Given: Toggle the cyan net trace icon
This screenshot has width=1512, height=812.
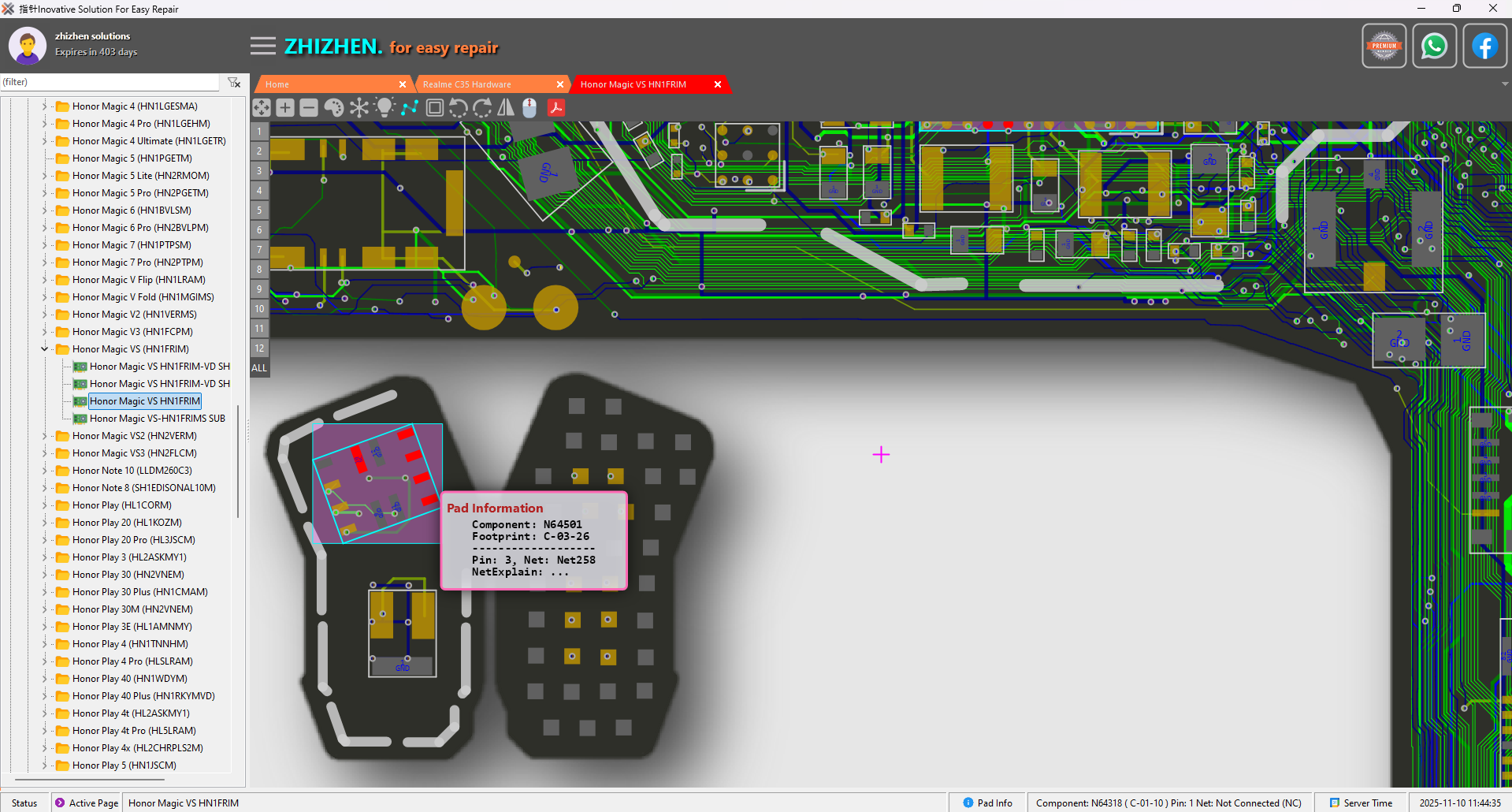Looking at the screenshot, I should click(x=410, y=108).
